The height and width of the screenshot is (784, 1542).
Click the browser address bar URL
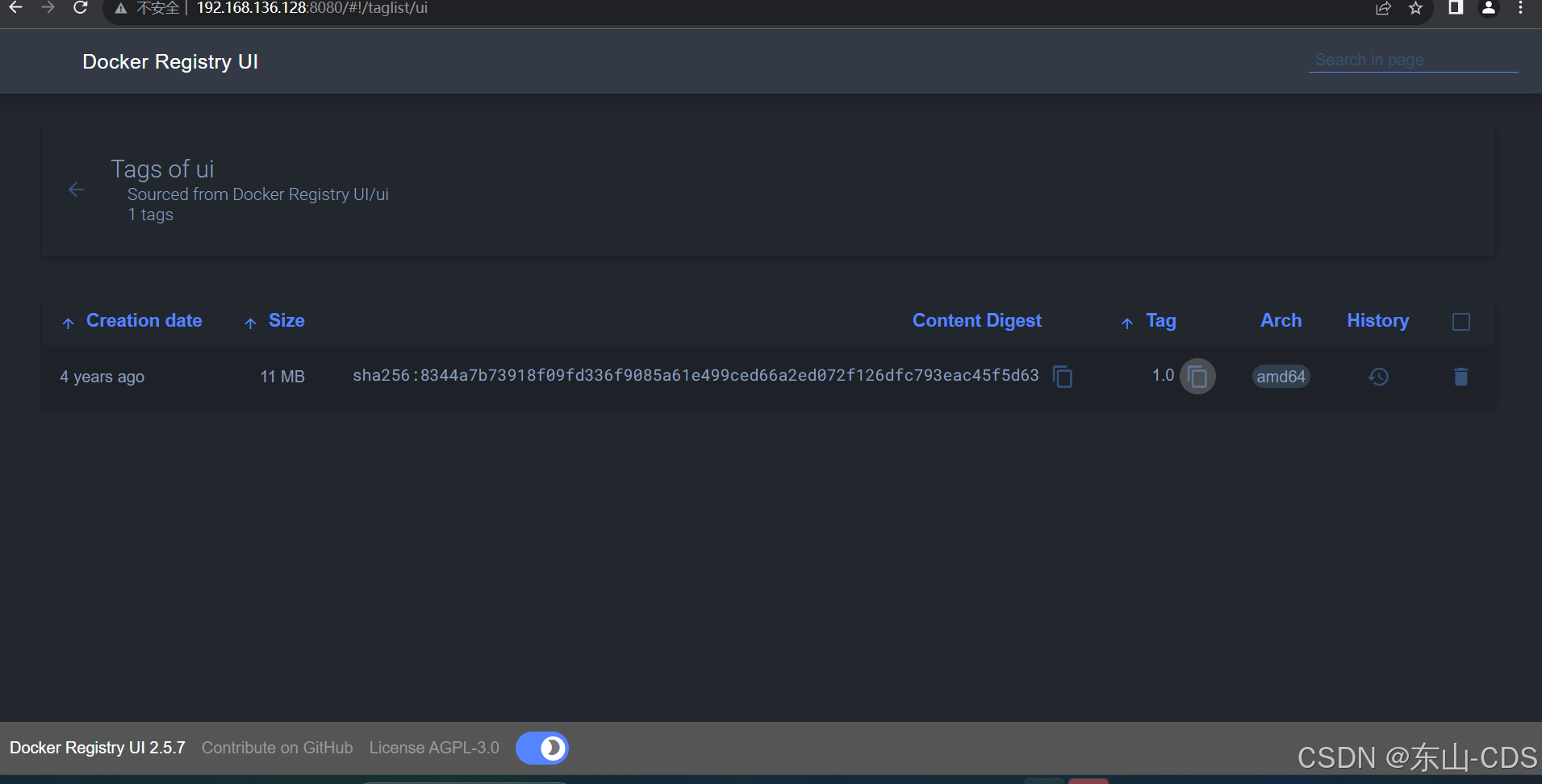(x=312, y=8)
